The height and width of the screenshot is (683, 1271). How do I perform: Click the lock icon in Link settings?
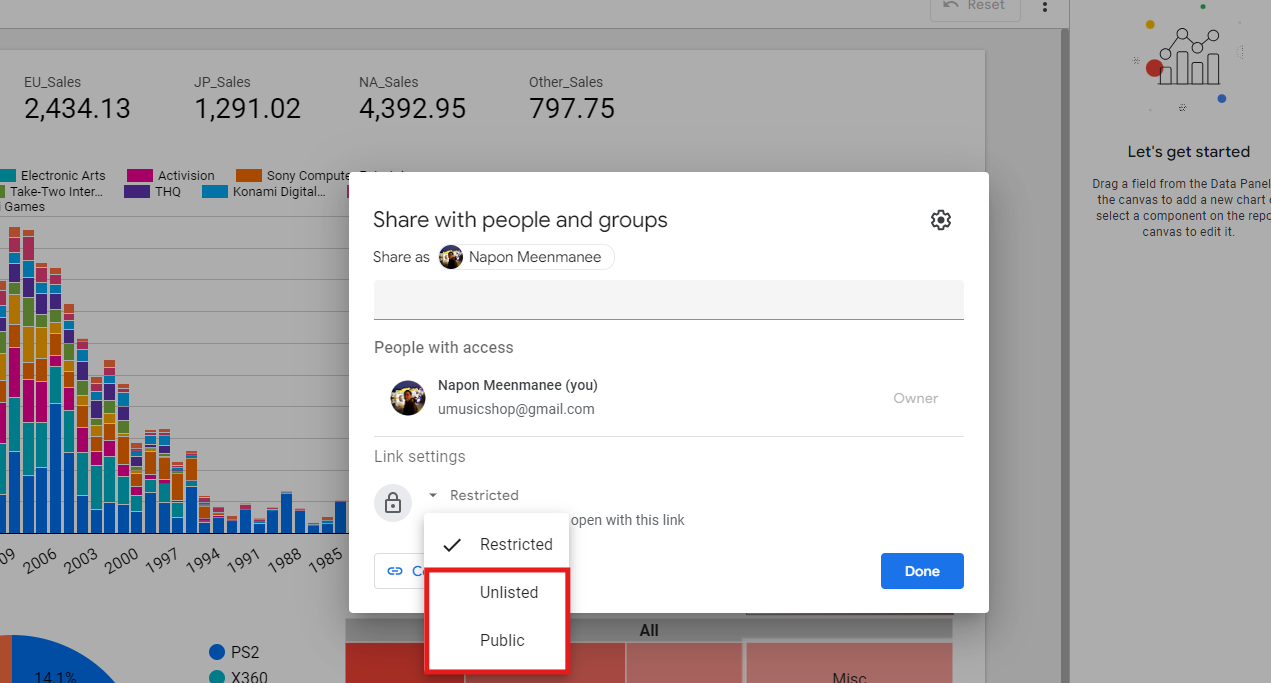click(393, 502)
